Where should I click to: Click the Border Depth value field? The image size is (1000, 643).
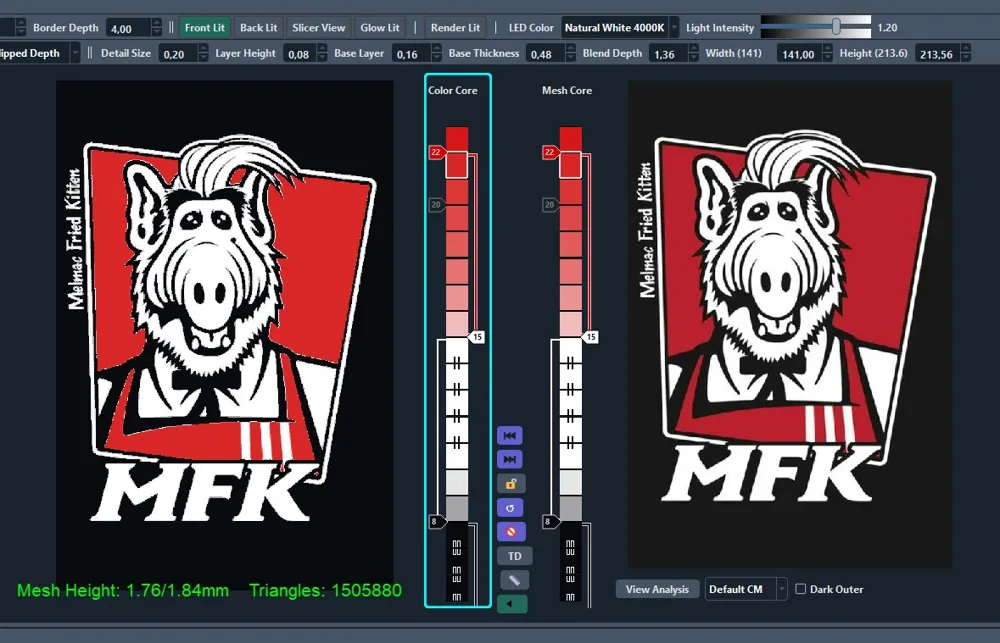pos(128,28)
